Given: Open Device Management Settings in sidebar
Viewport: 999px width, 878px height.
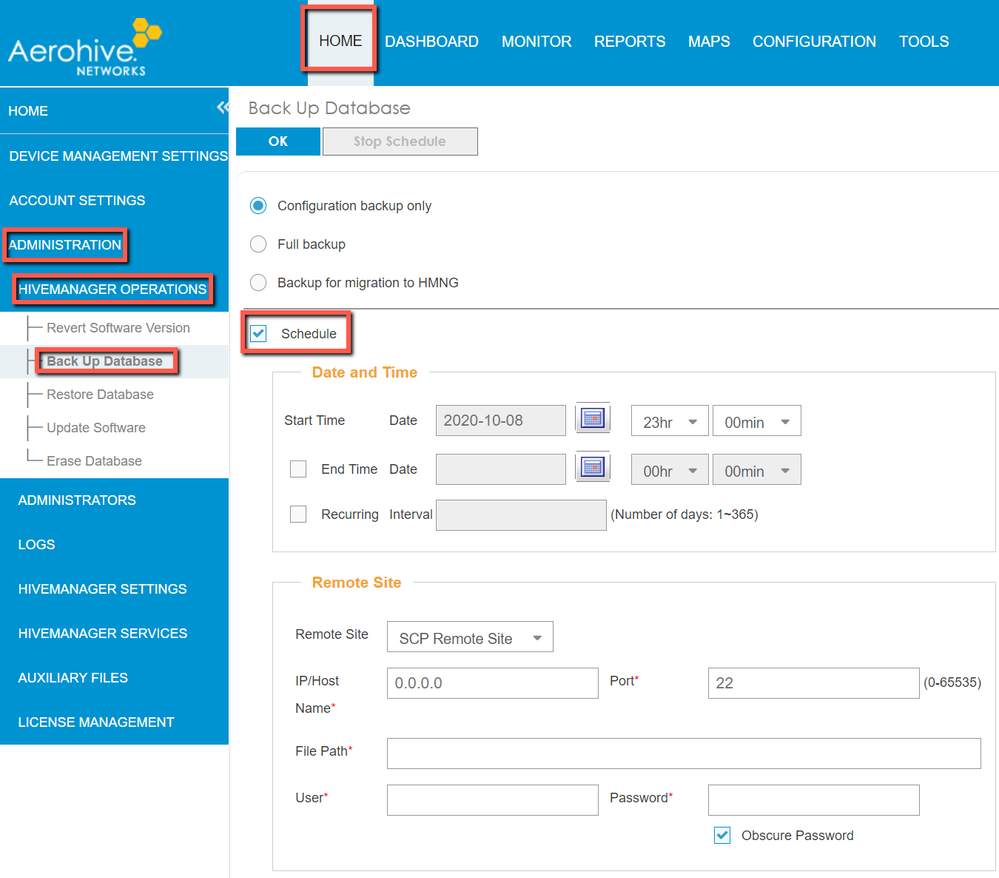Looking at the screenshot, I should click(118, 156).
